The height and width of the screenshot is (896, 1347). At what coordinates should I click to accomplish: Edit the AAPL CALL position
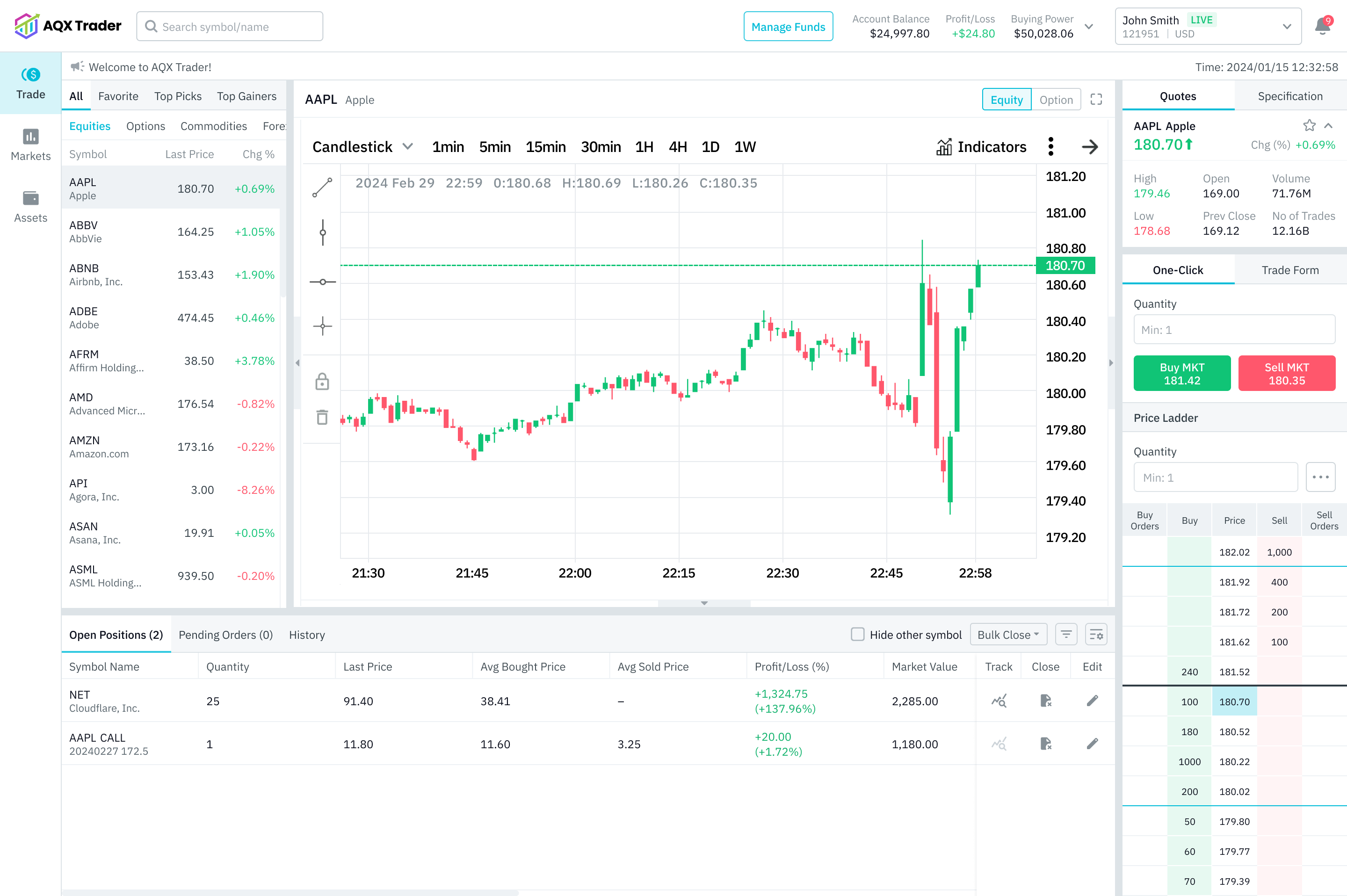click(x=1092, y=744)
